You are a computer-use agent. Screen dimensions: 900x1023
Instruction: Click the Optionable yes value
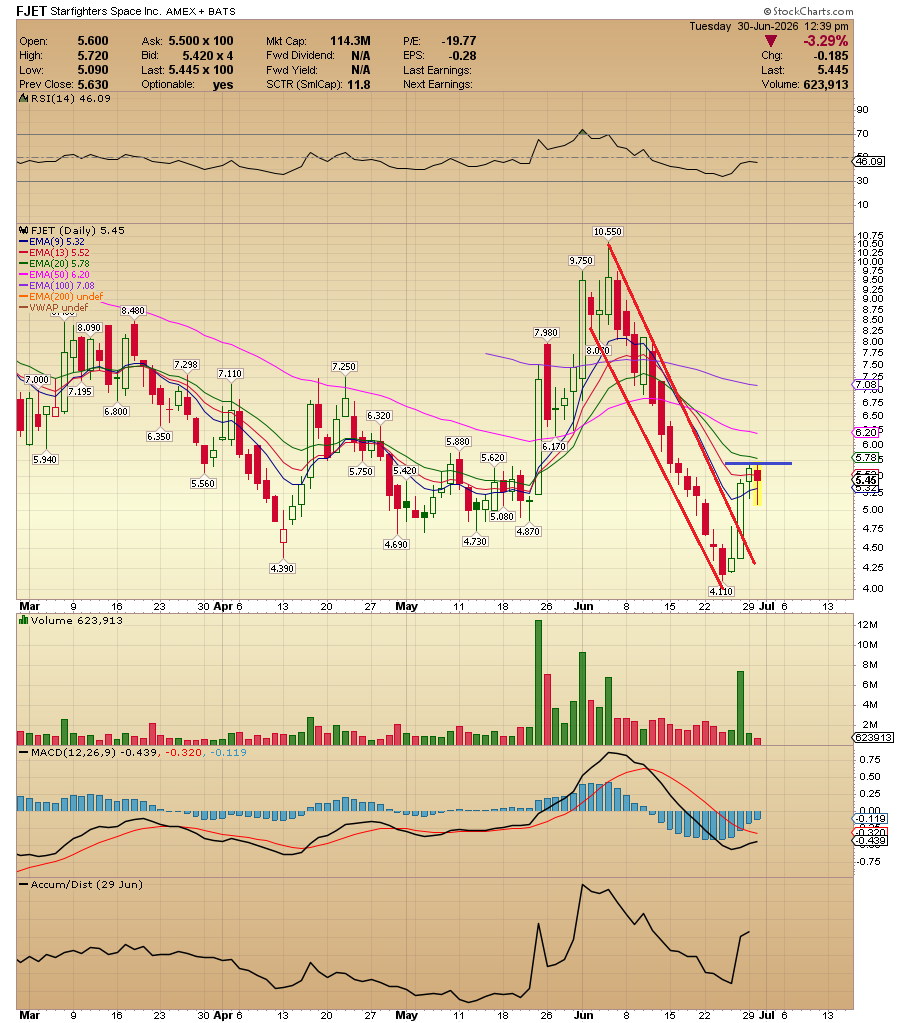223,84
